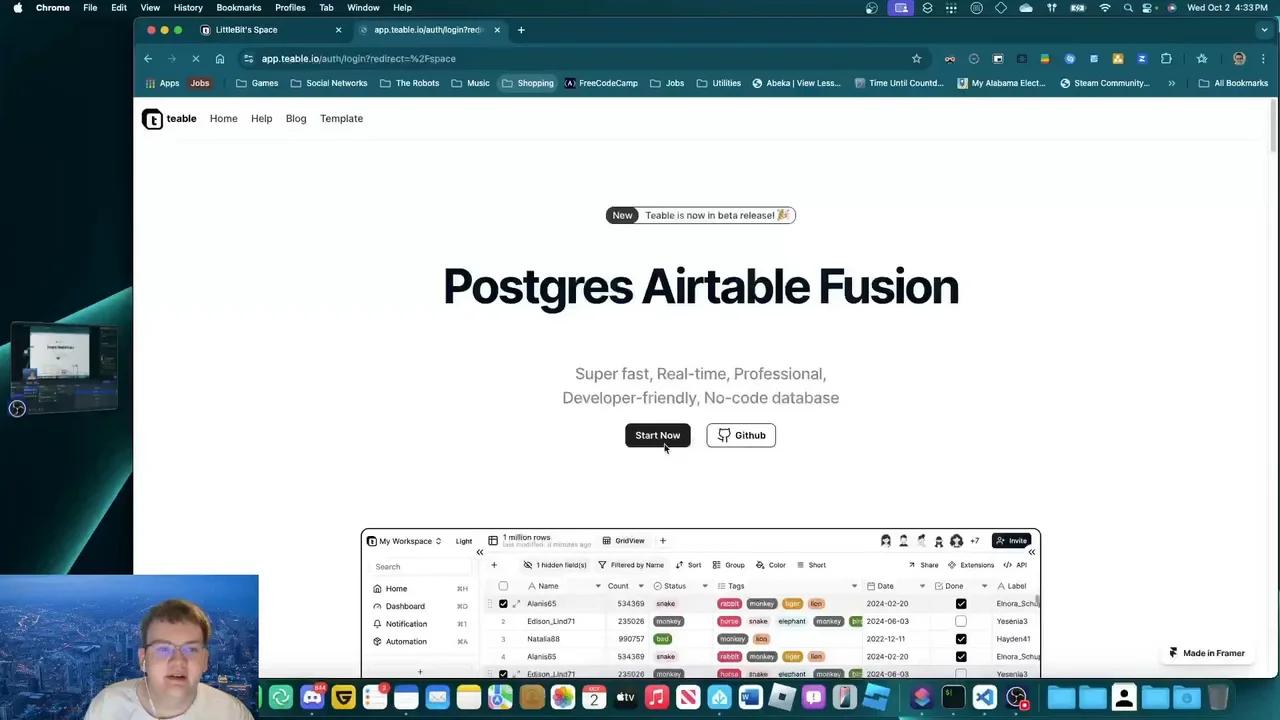Screen dimensions: 1280x720
Task: Switch to the LittleBit's Space tab
Action: pyautogui.click(x=269, y=30)
